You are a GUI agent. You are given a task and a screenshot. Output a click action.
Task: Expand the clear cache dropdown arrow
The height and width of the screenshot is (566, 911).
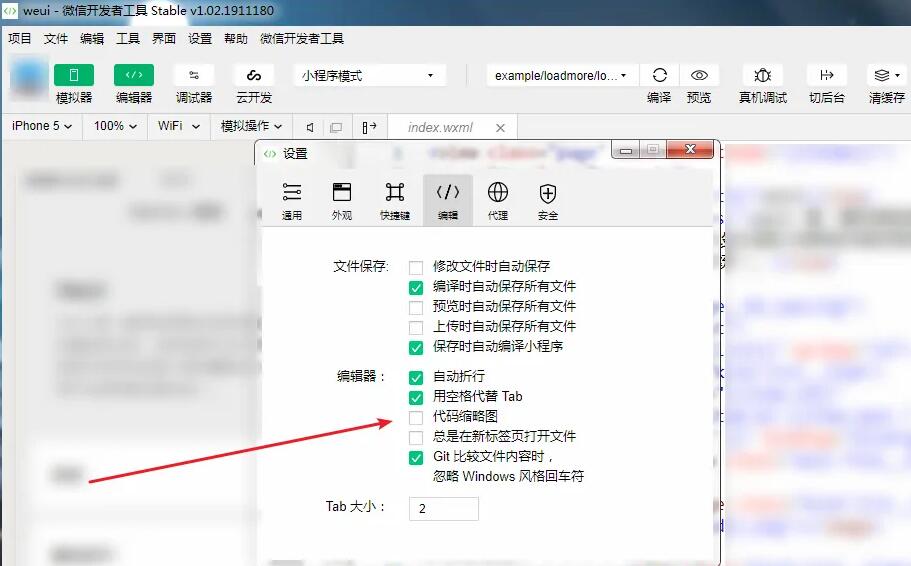[x=898, y=76]
